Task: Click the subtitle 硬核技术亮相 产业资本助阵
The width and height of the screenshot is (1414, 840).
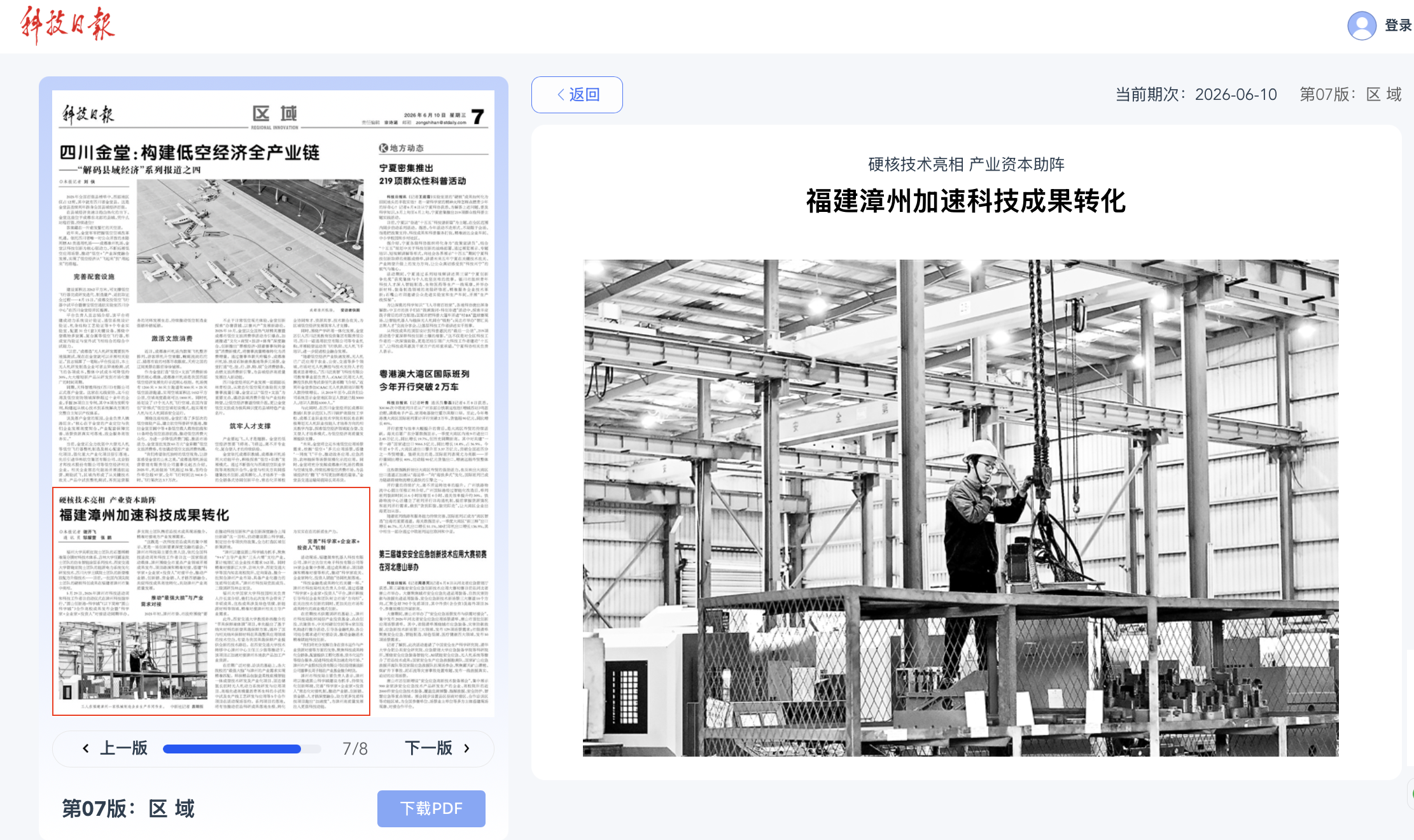Action: 966,165
